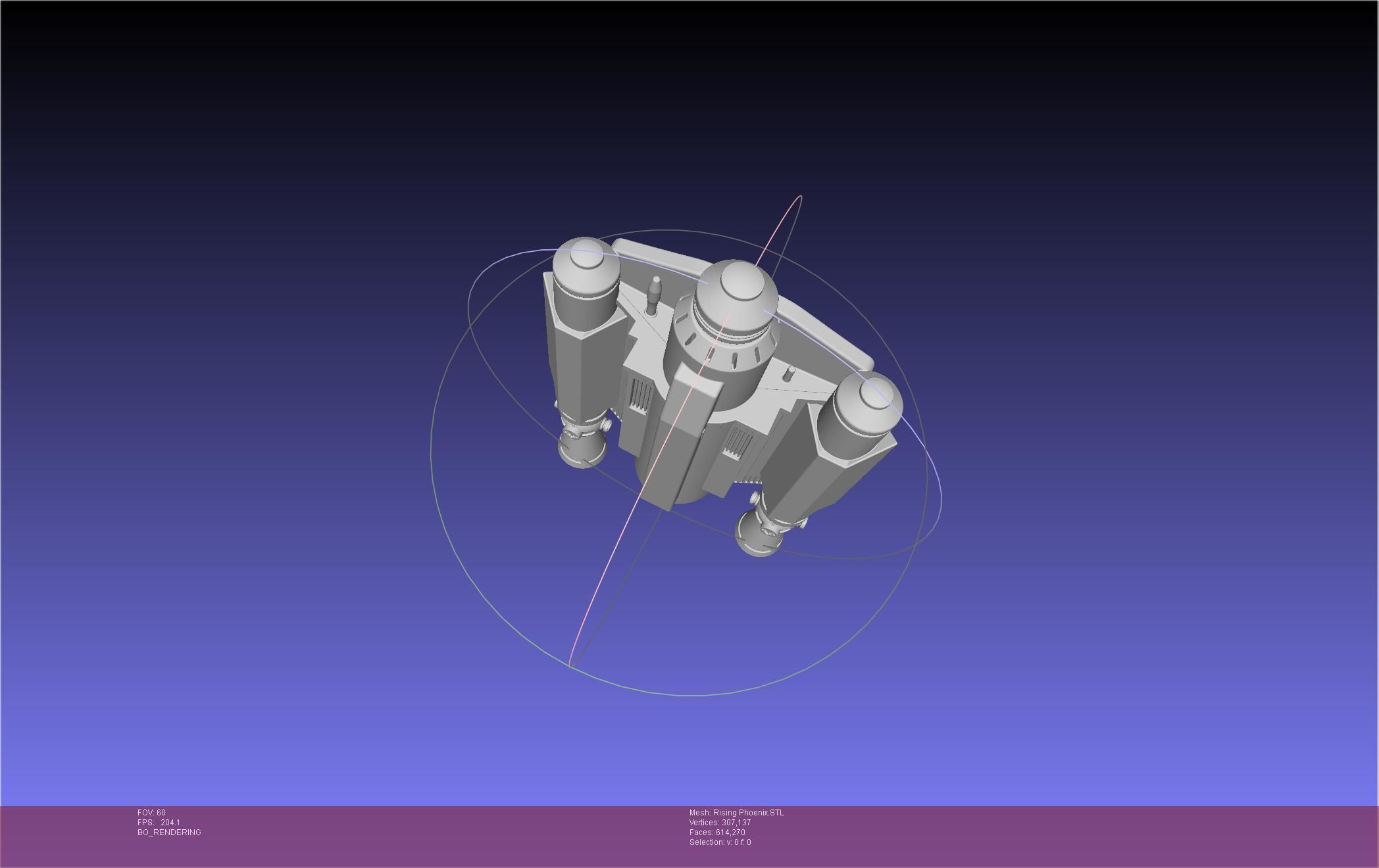Click the lower right thruster nozzle
Screen dimensions: 1379x868
760,533
